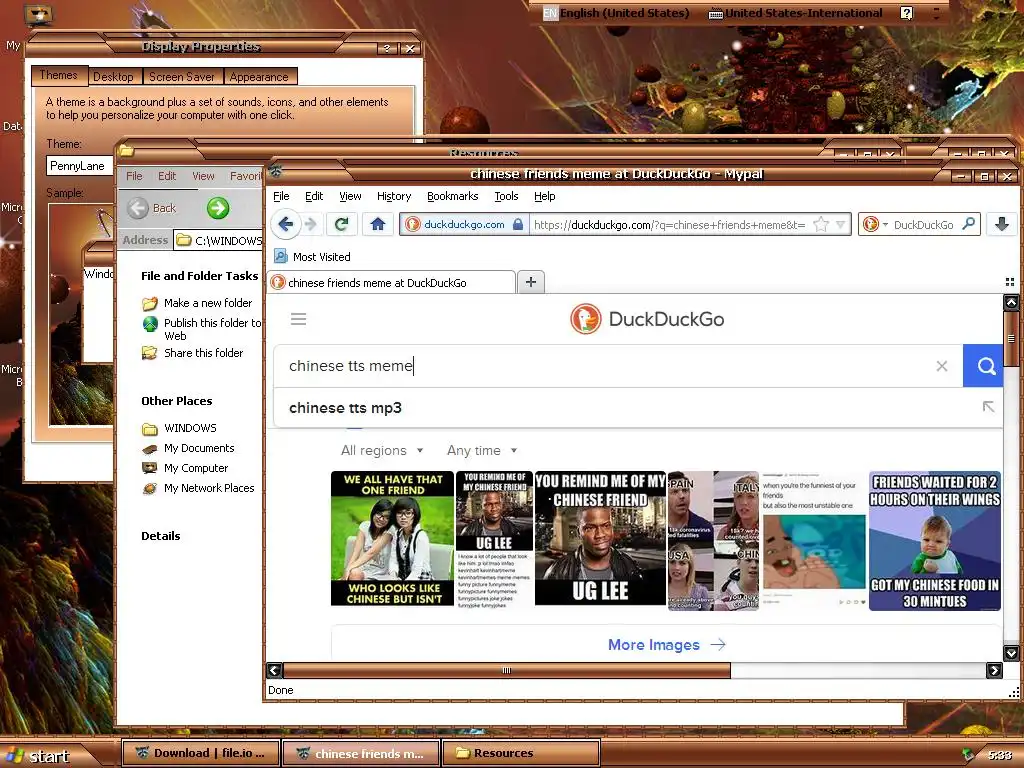
Task: Clear the search text with the X
Action: [x=942, y=366]
